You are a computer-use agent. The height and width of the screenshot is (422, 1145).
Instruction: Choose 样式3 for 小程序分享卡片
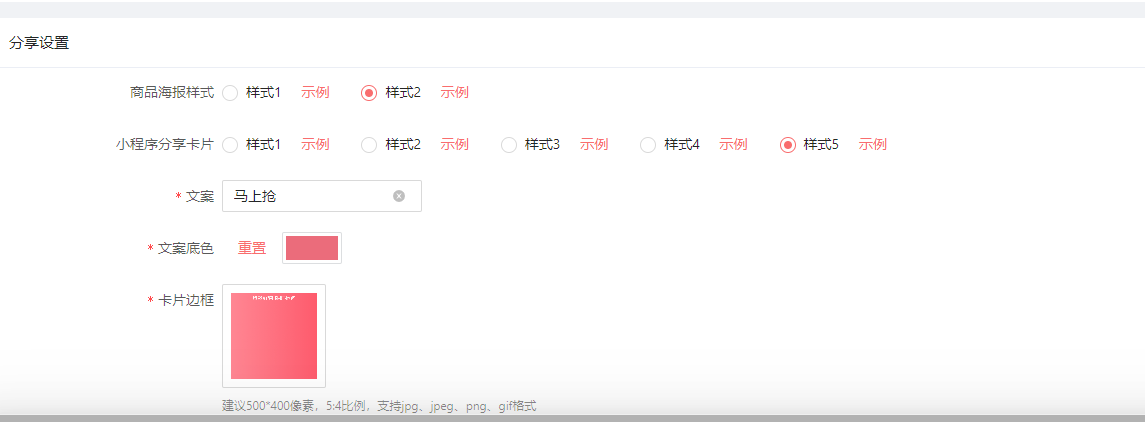(509, 145)
